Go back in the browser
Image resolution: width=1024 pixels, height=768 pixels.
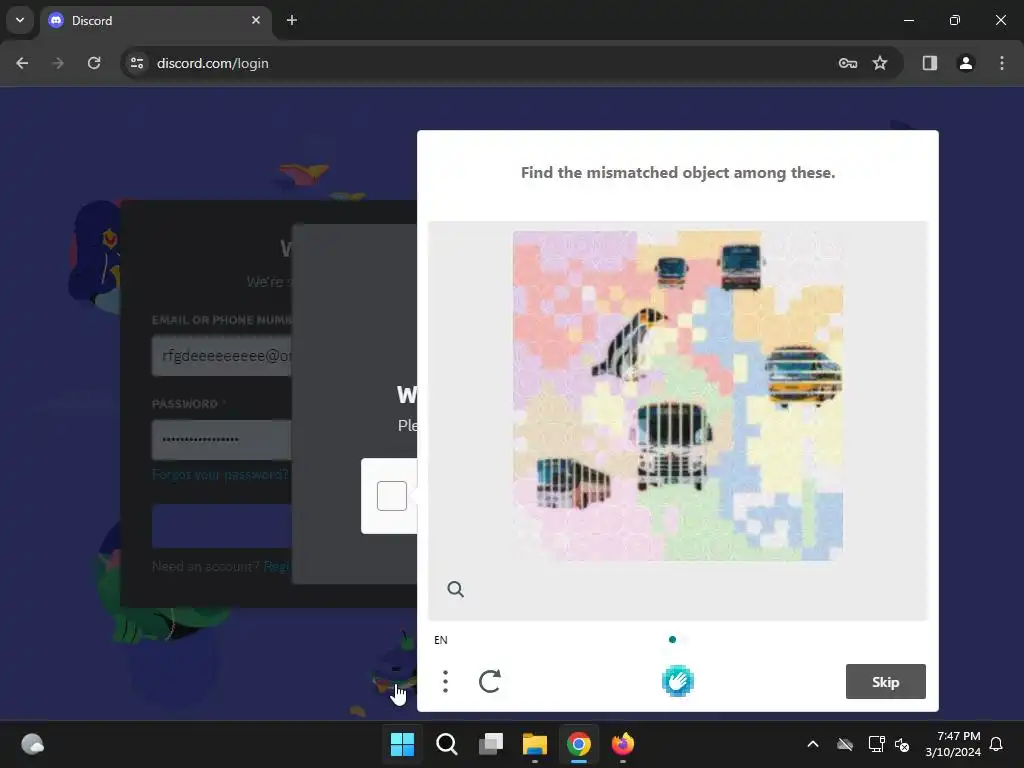(22, 63)
